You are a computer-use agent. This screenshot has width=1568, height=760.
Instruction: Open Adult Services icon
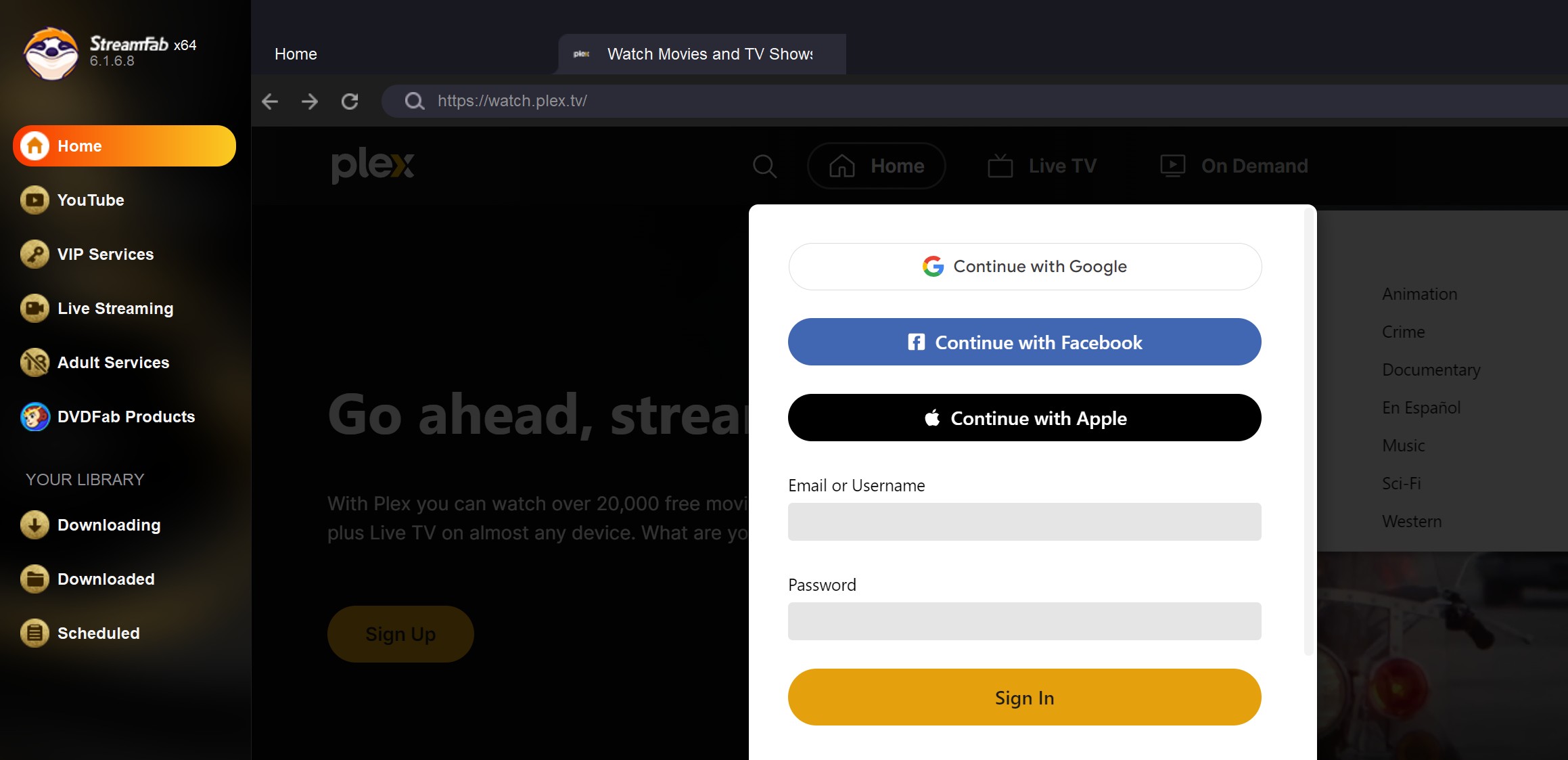(x=34, y=362)
